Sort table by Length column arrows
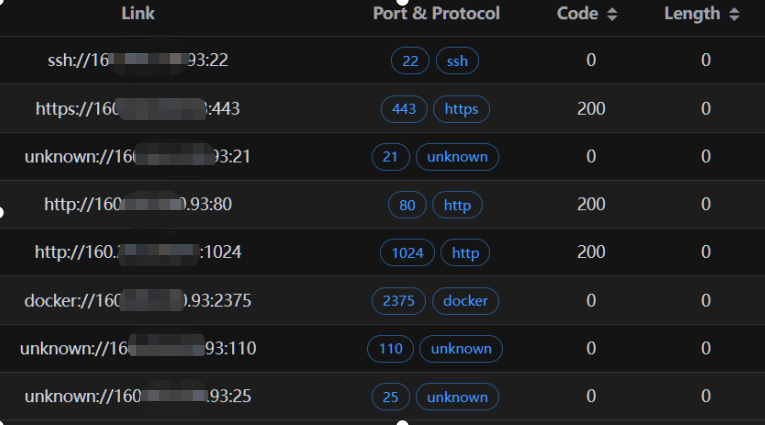The width and height of the screenshot is (765, 425). [x=734, y=14]
